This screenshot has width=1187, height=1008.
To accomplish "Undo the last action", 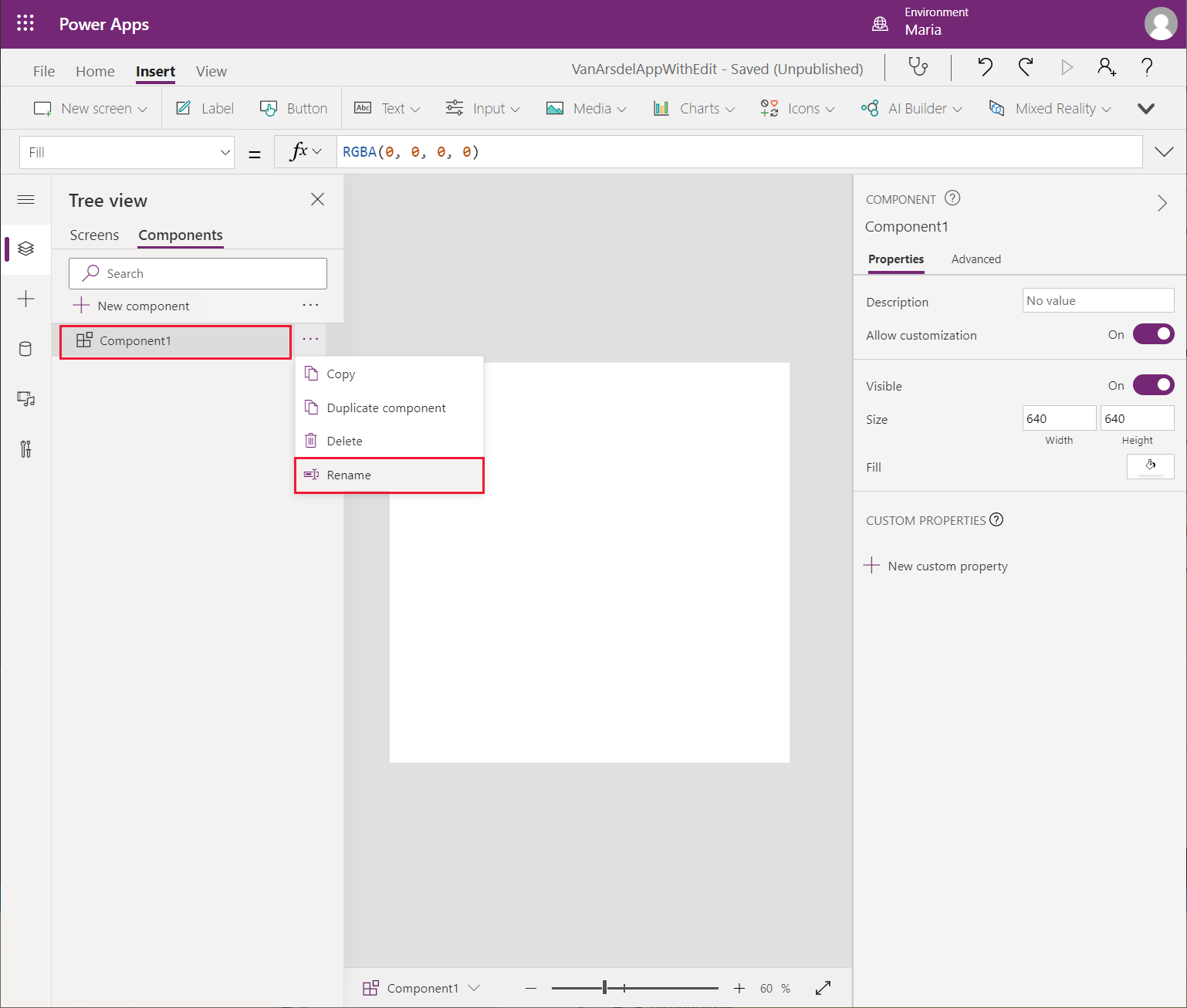I will click(985, 67).
